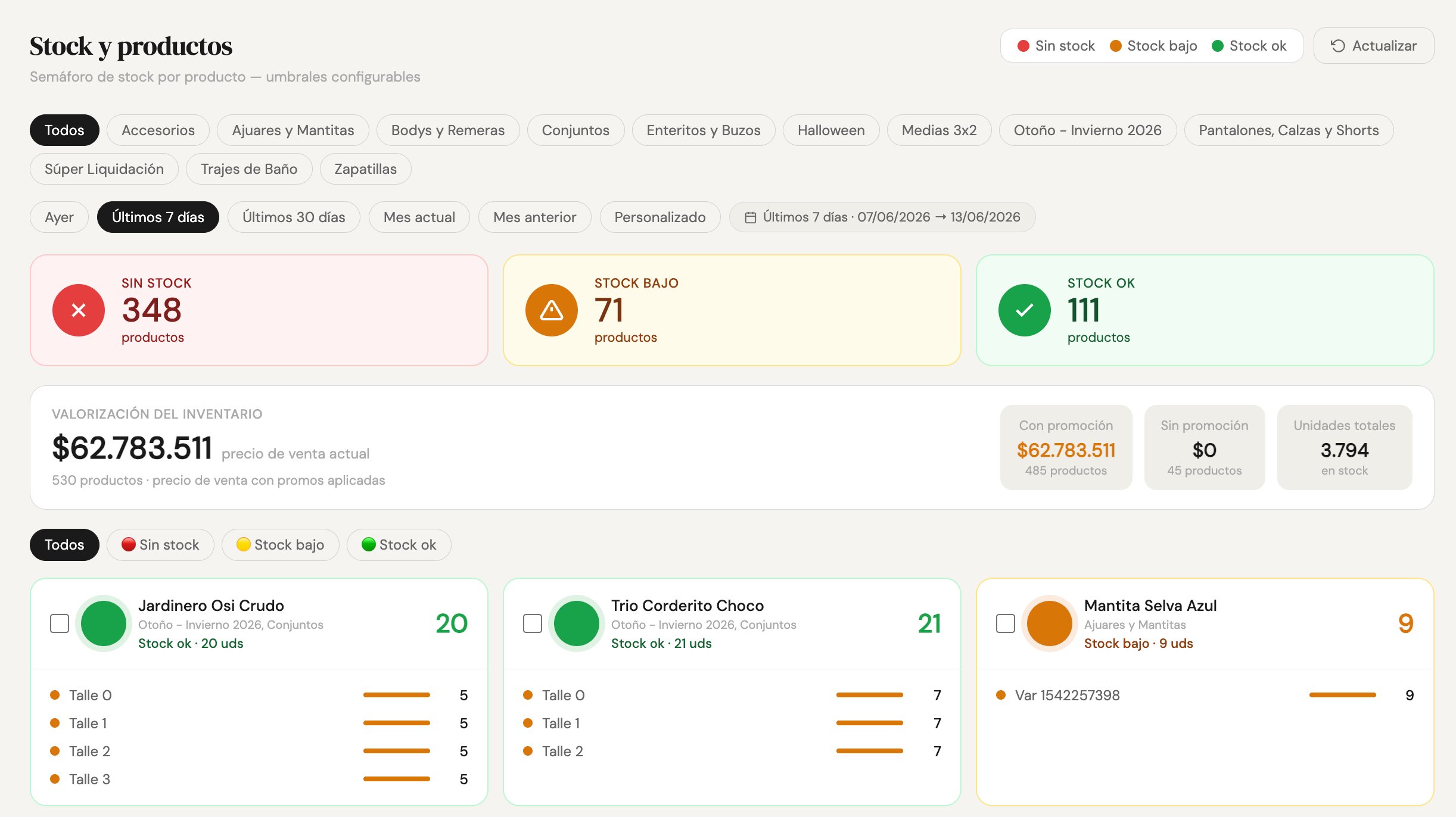
Task: Filter by Conjuntos category
Action: pos(575,130)
